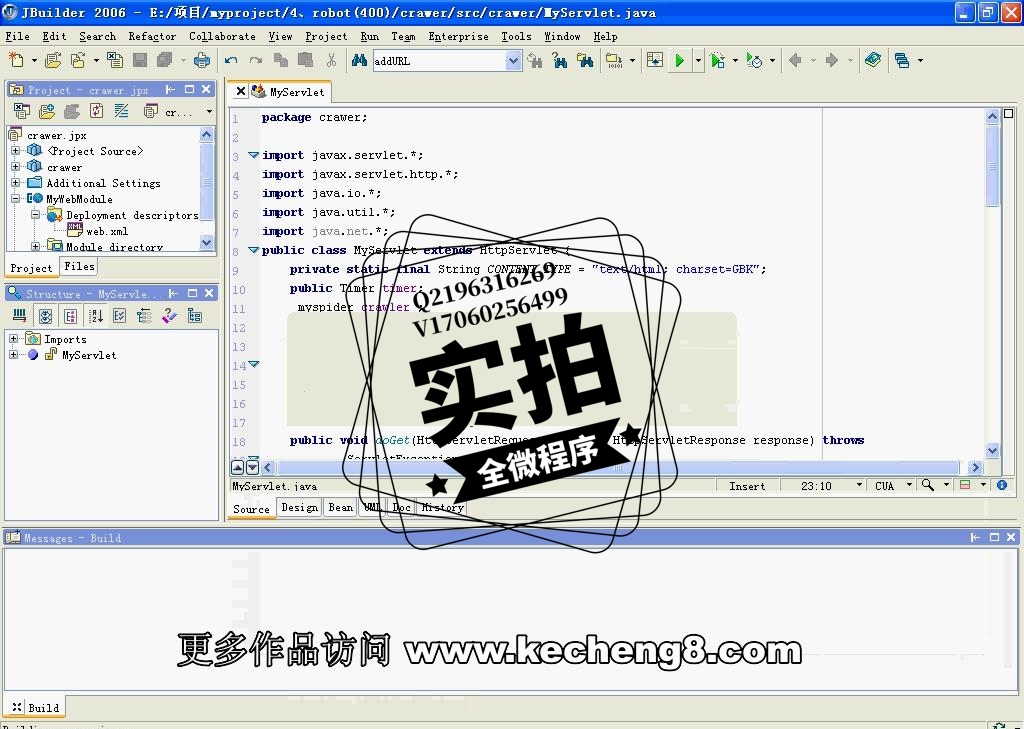Image resolution: width=1024 pixels, height=729 pixels.
Task: Select the Build tab in Messages panel
Action: (35, 707)
